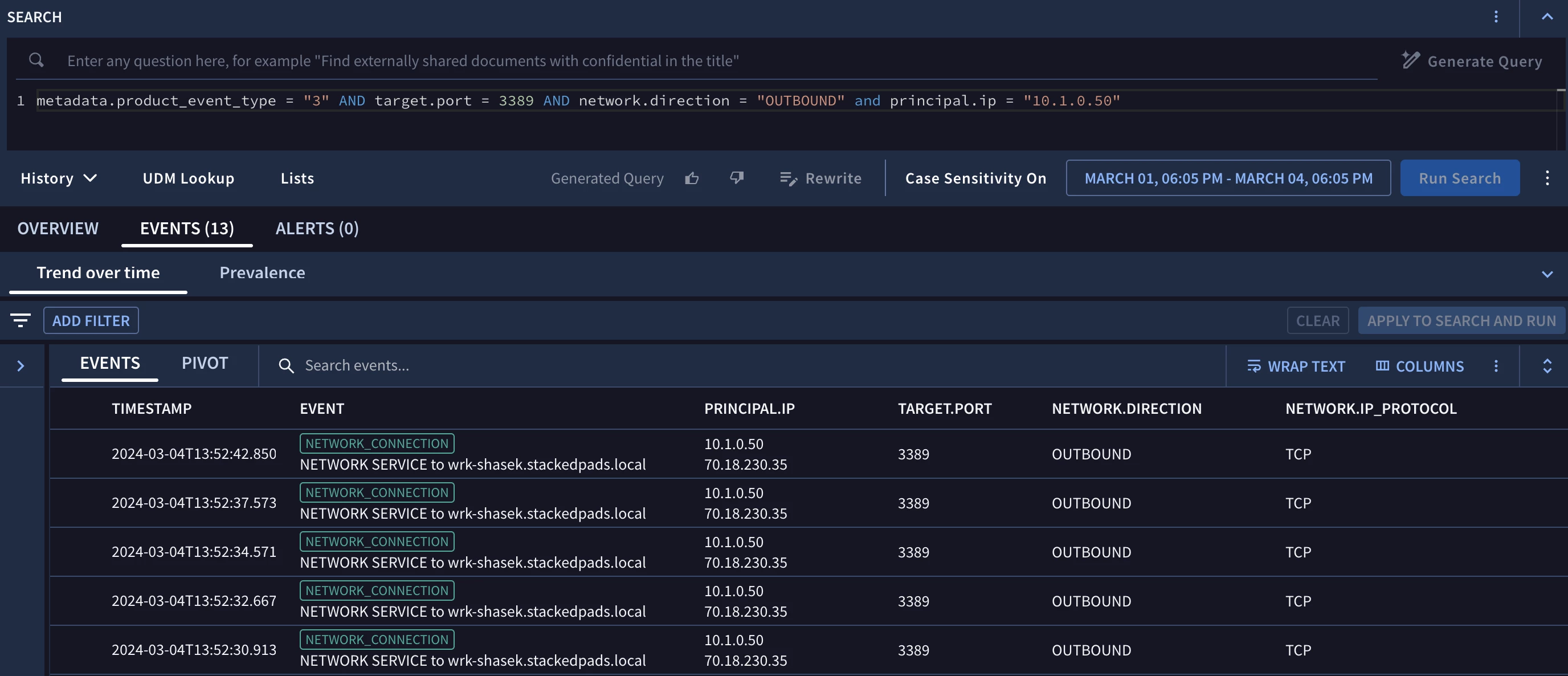Image resolution: width=1568 pixels, height=676 pixels.
Task: Click the TARGET.PORT column header
Action: point(945,408)
